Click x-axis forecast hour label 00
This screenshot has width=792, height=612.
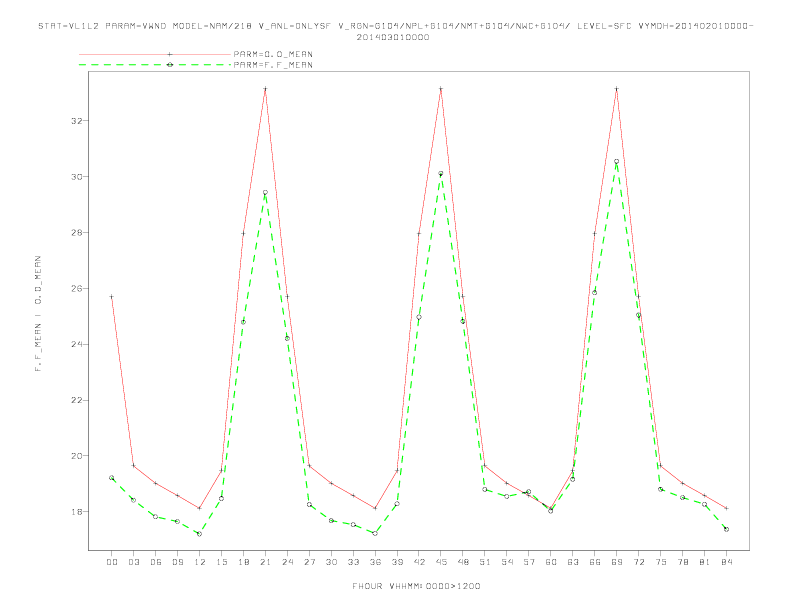click(x=112, y=562)
